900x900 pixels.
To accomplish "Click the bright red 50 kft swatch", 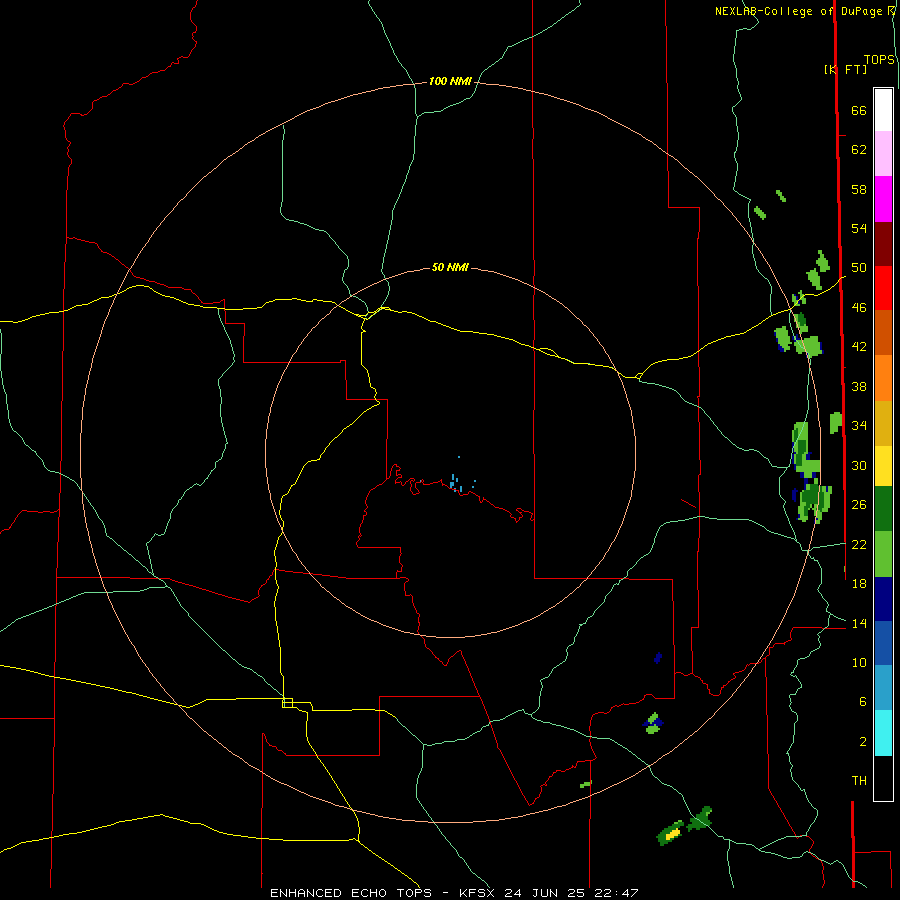I will pyautogui.click(x=883, y=288).
